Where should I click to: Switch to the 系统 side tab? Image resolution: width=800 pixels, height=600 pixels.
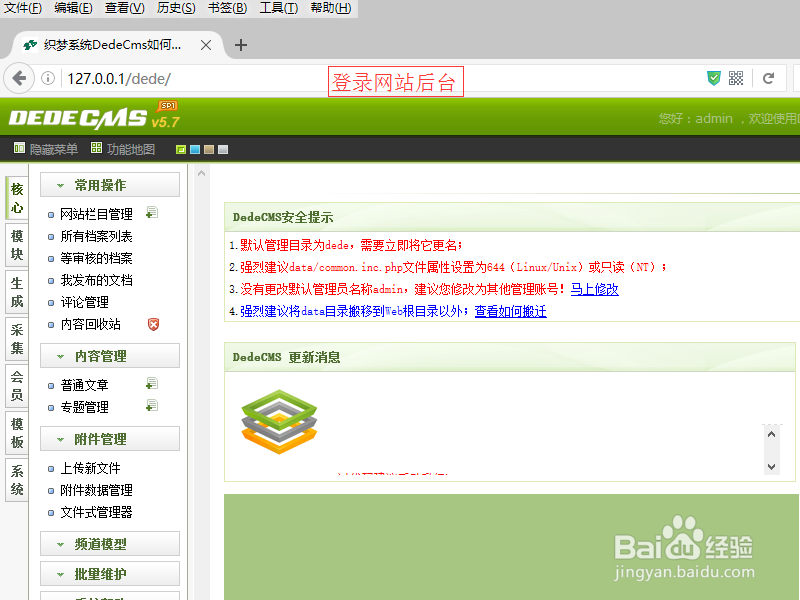(x=17, y=480)
